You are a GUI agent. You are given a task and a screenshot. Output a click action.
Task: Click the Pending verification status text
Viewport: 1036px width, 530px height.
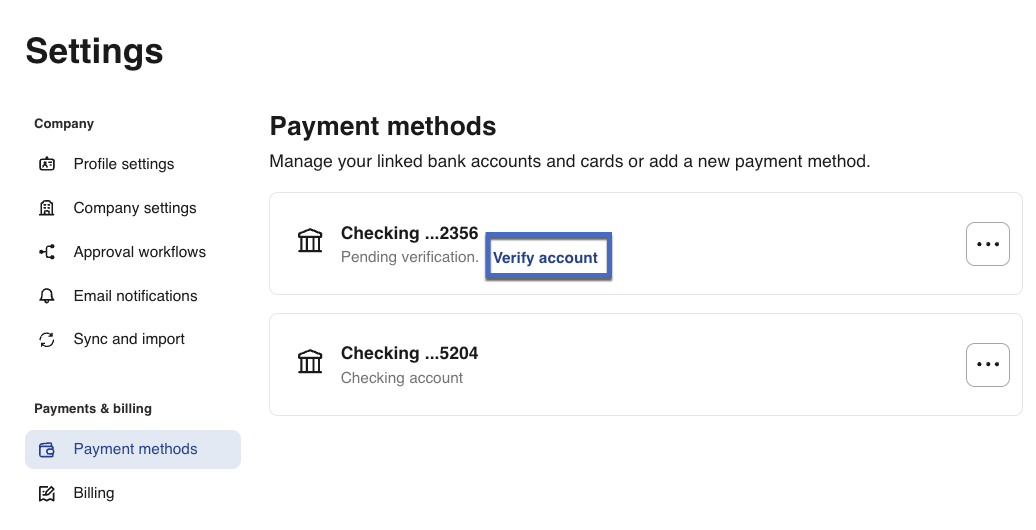tap(410, 257)
